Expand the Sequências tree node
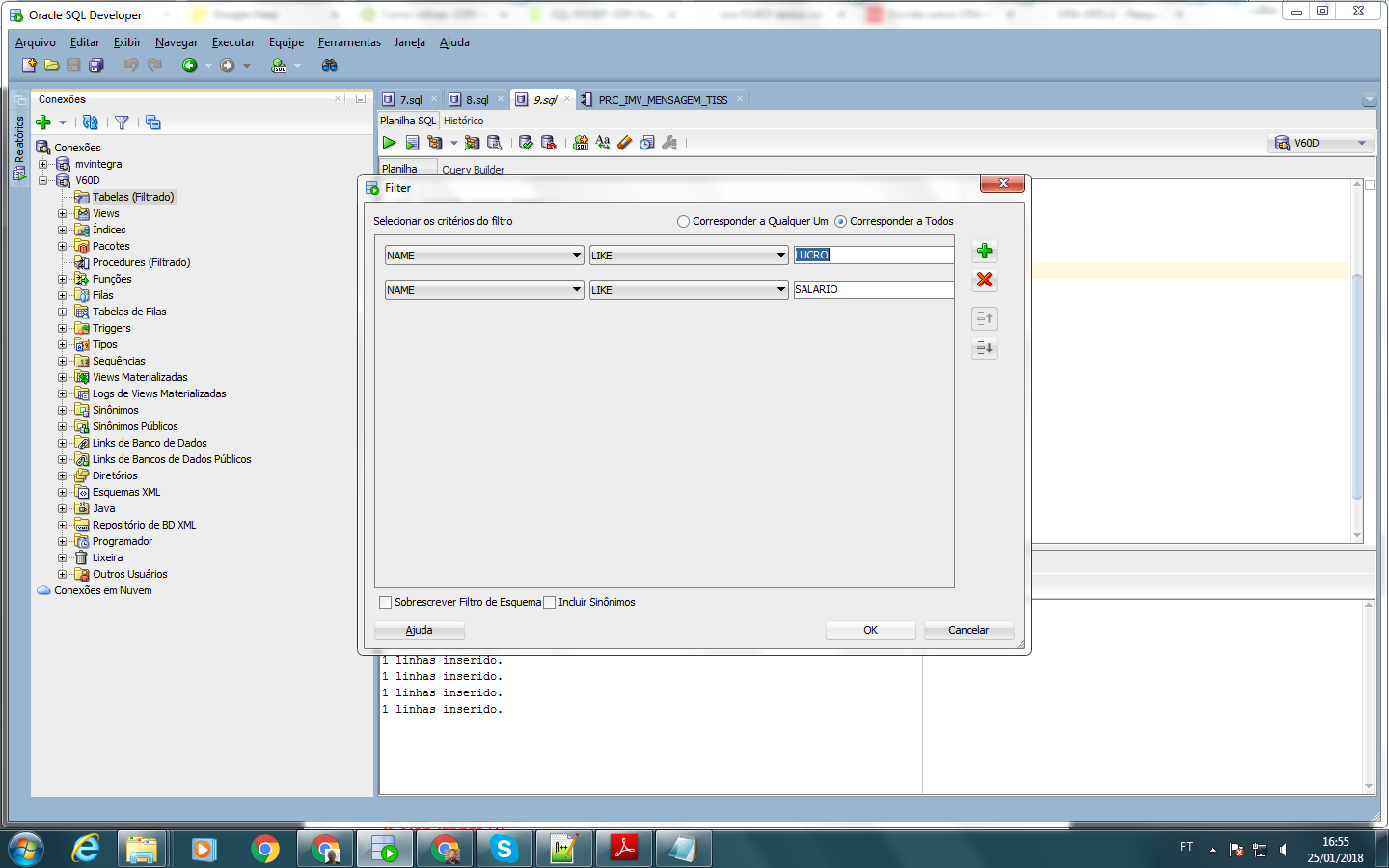The width and height of the screenshot is (1389, 868). pos(62,361)
